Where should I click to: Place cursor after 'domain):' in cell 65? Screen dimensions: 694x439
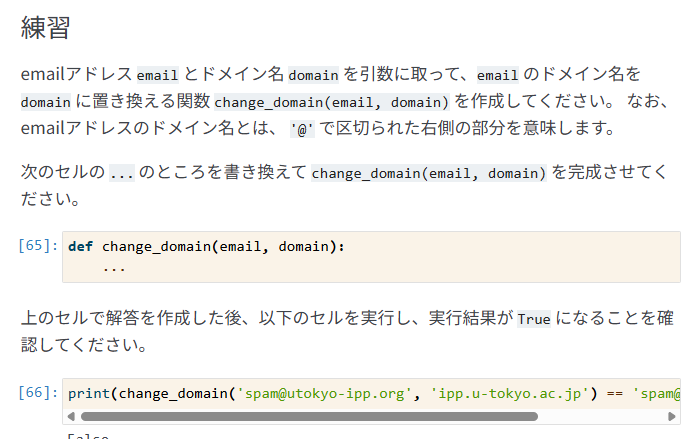click(345, 246)
